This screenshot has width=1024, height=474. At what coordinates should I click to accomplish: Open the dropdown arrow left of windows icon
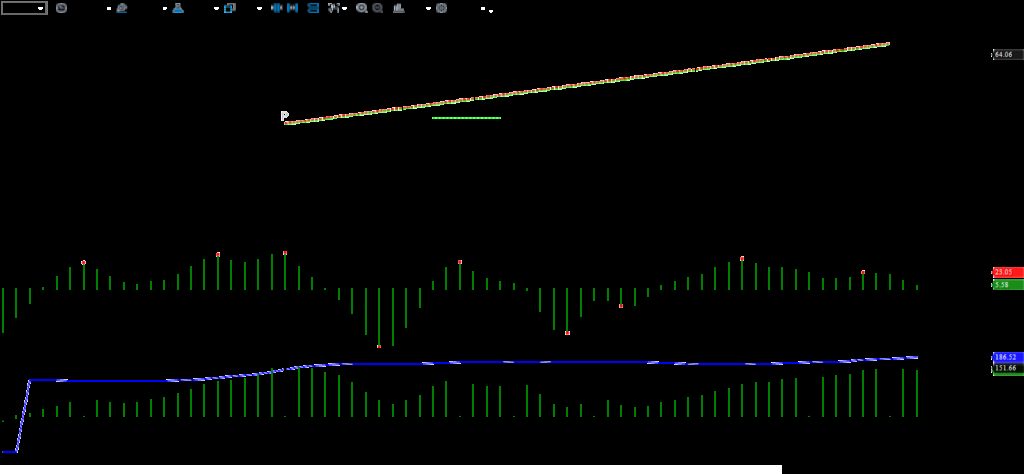click(x=216, y=9)
